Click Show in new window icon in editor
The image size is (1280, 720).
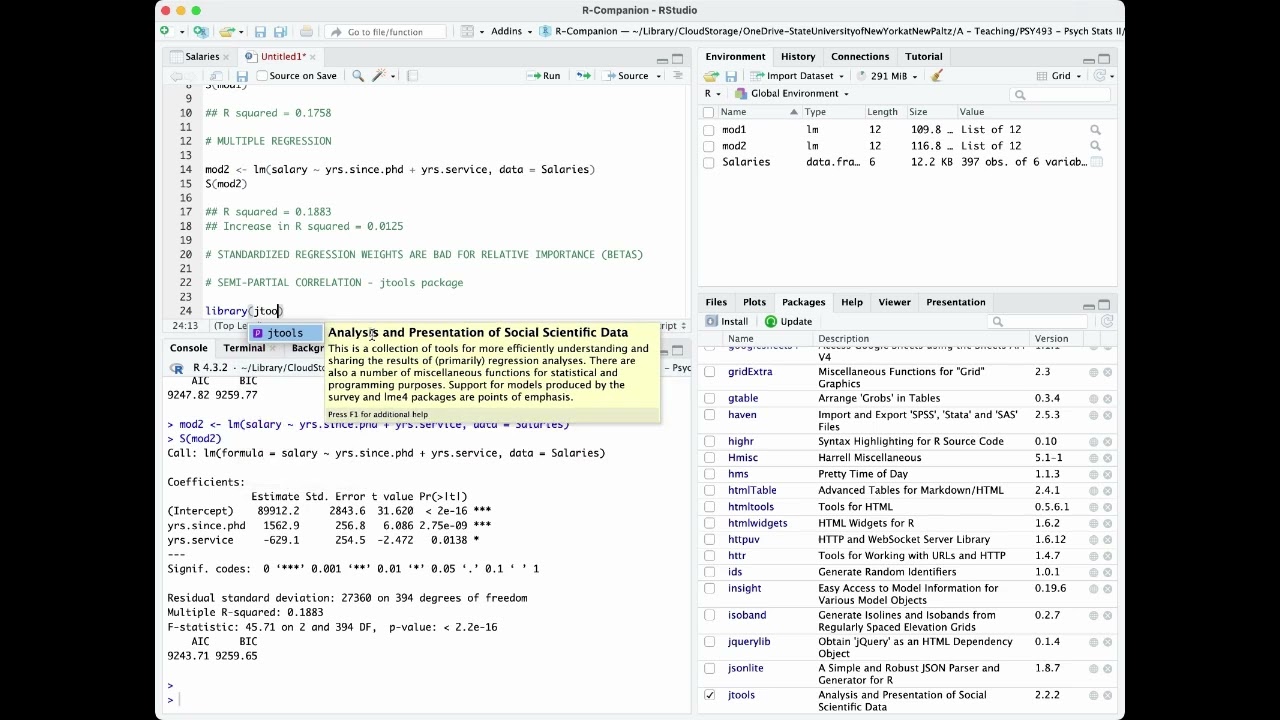216,76
